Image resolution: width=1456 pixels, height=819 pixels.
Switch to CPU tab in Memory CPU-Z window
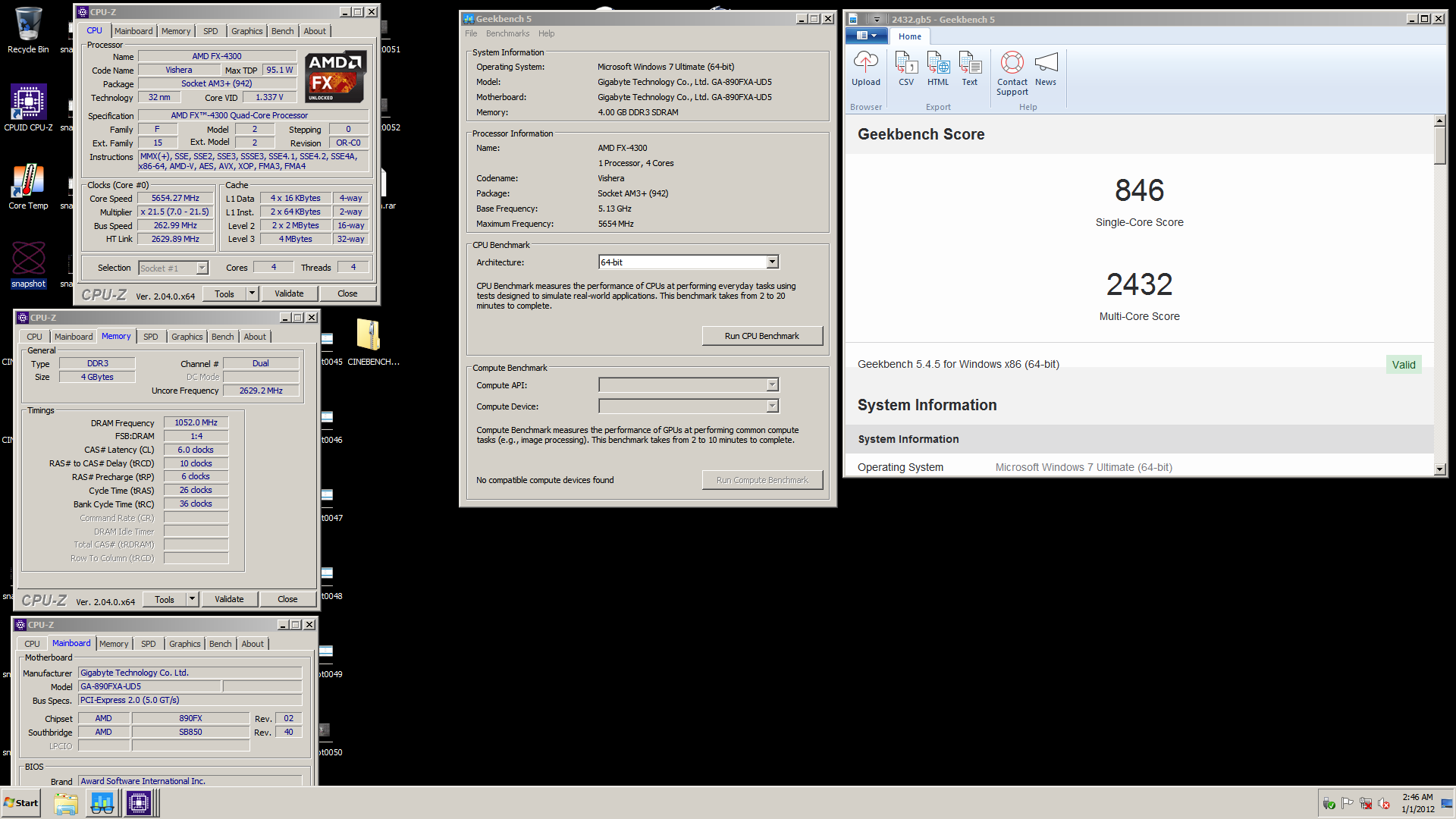tap(34, 337)
